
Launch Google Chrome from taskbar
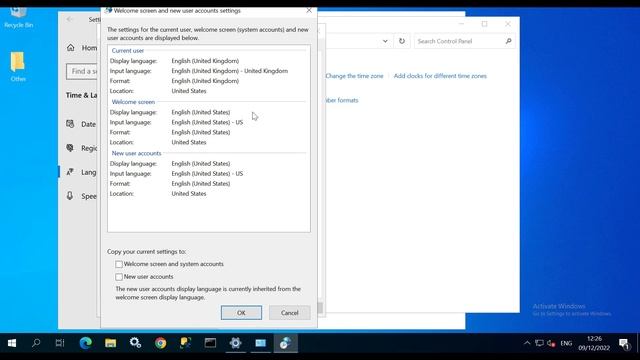[x=160, y=343]
